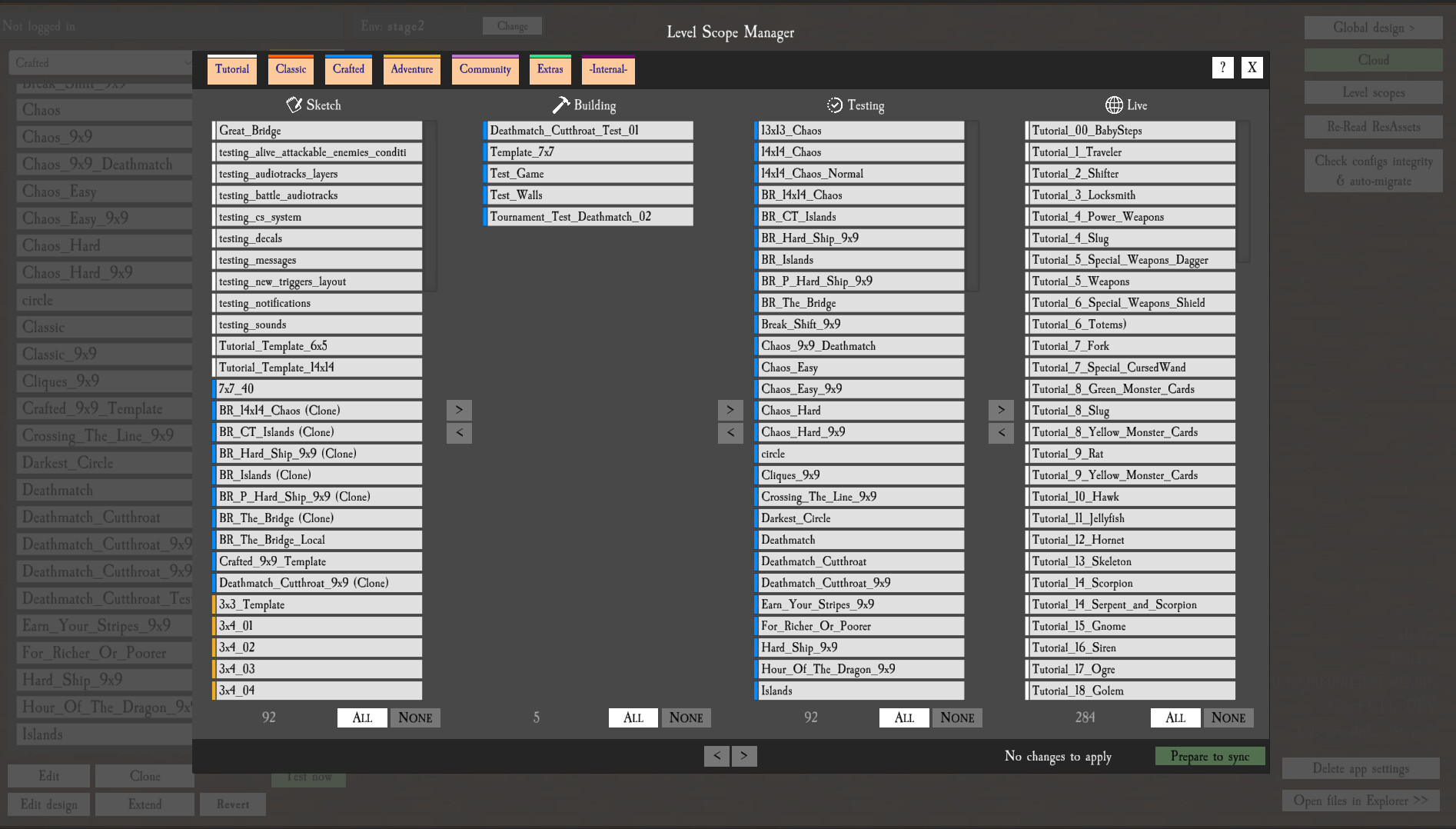
Task: Switch to the Community tab
Action: [x=484, y=69]
